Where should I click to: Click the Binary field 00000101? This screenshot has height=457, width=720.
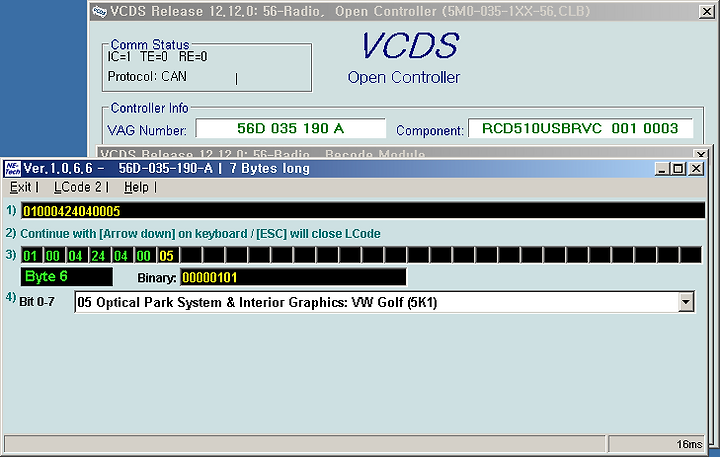click(293, 277)
